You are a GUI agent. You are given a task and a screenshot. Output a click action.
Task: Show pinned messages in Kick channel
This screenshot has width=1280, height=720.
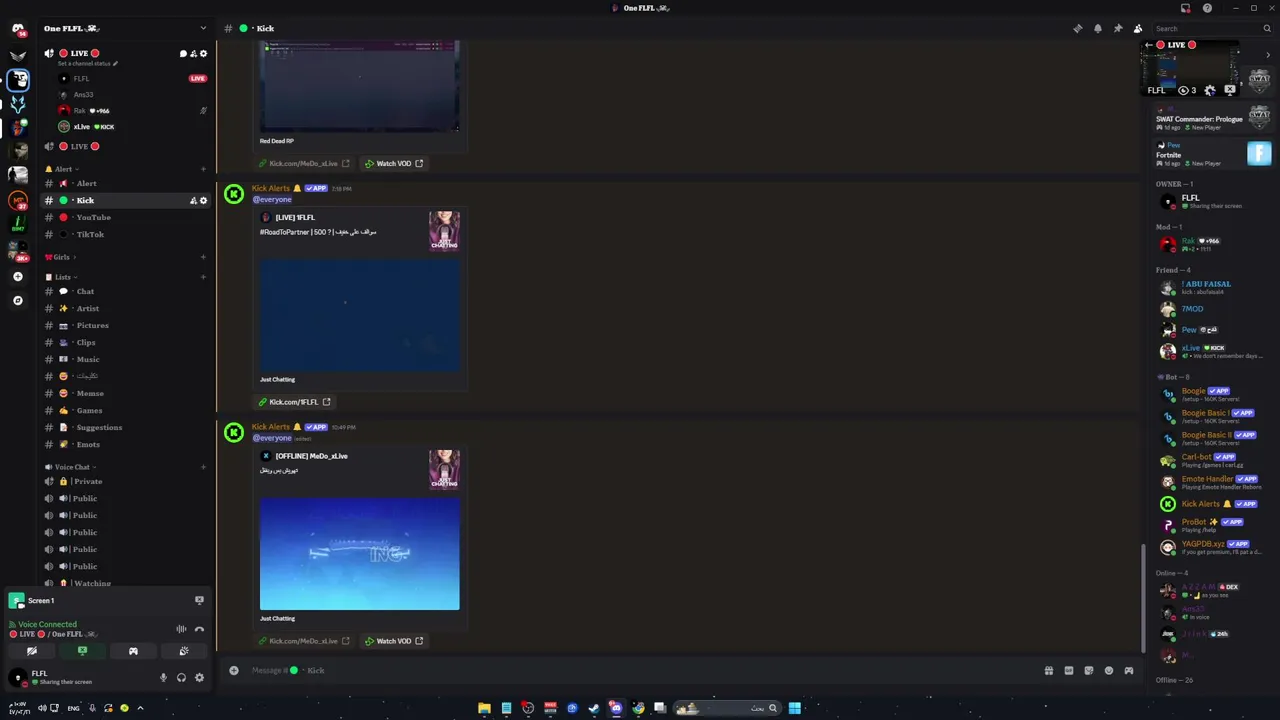pos(1117,28)
